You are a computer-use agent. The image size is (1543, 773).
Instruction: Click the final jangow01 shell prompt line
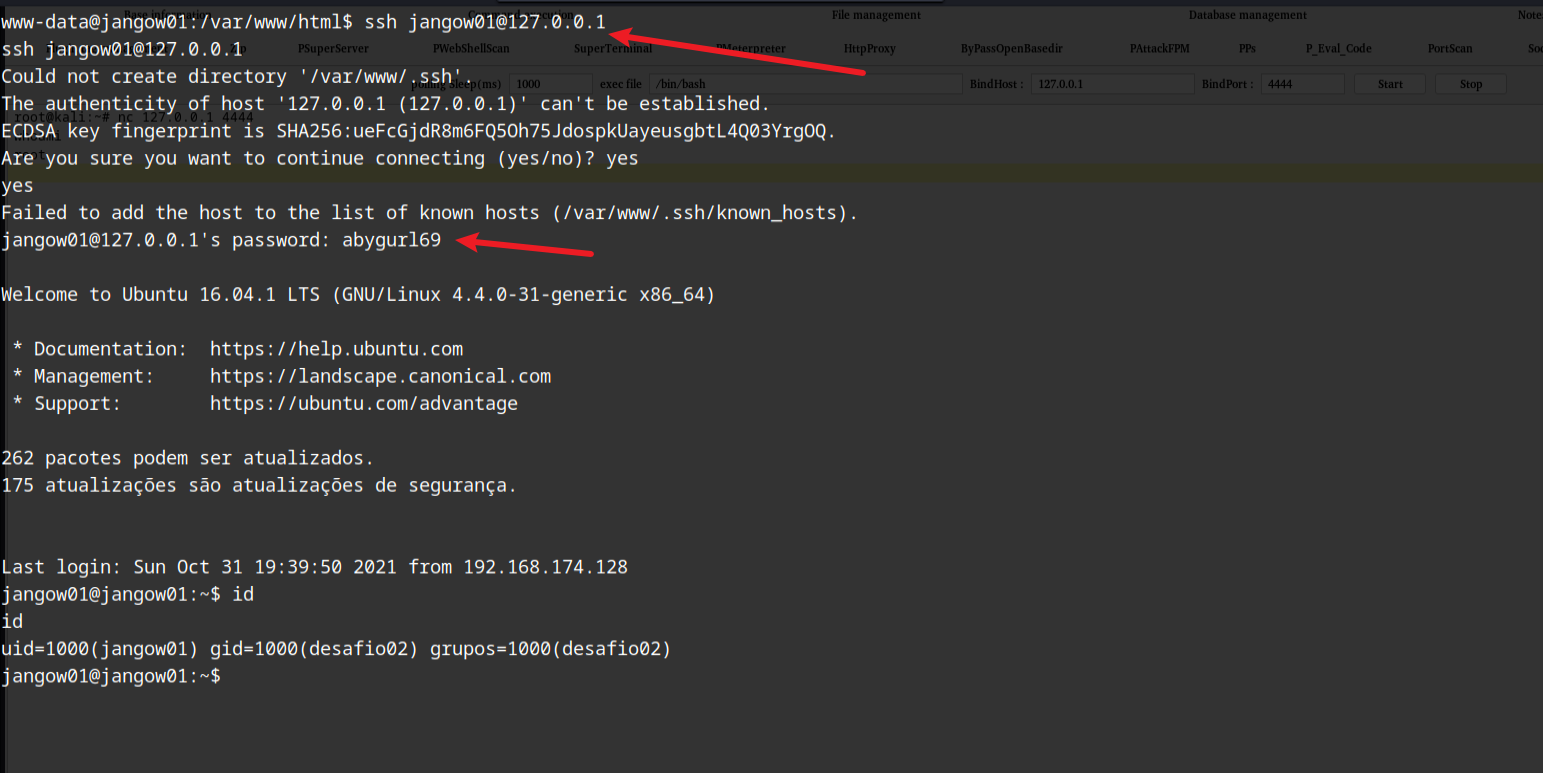coord(111,677)
